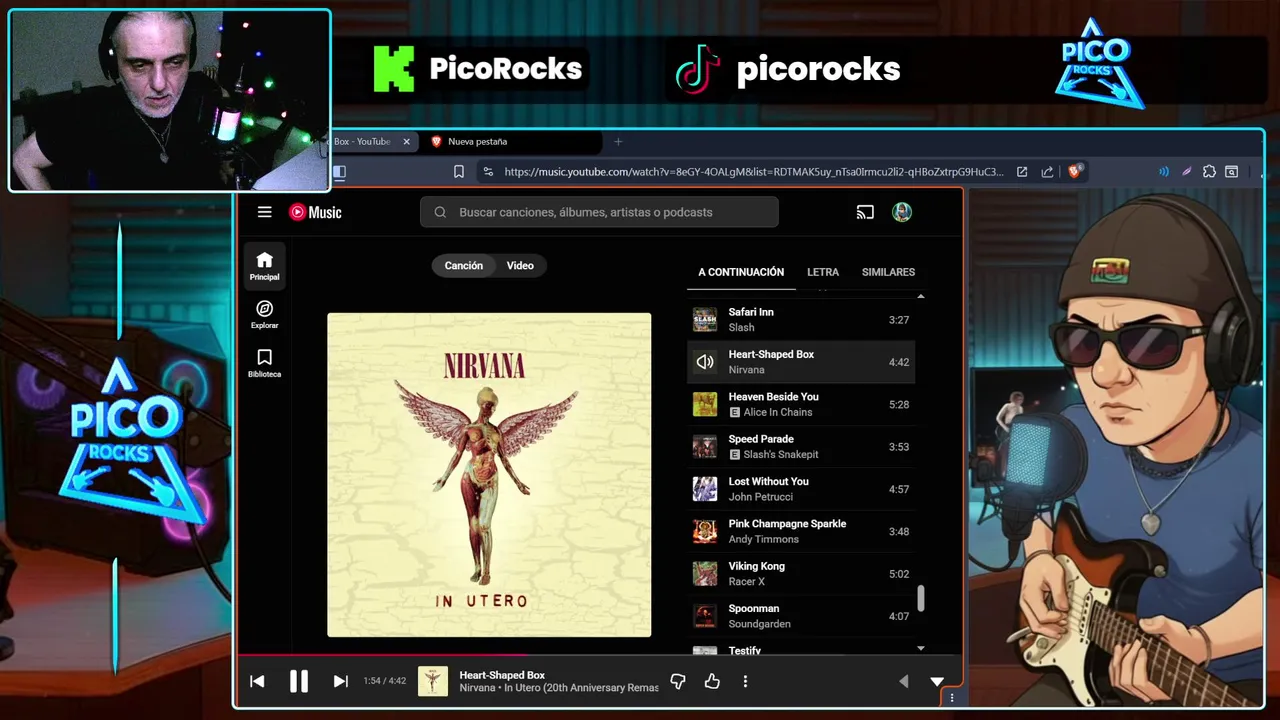Click the small three-dot button at window corner
The image size is (1280, 720).
[x=951, y=698]
